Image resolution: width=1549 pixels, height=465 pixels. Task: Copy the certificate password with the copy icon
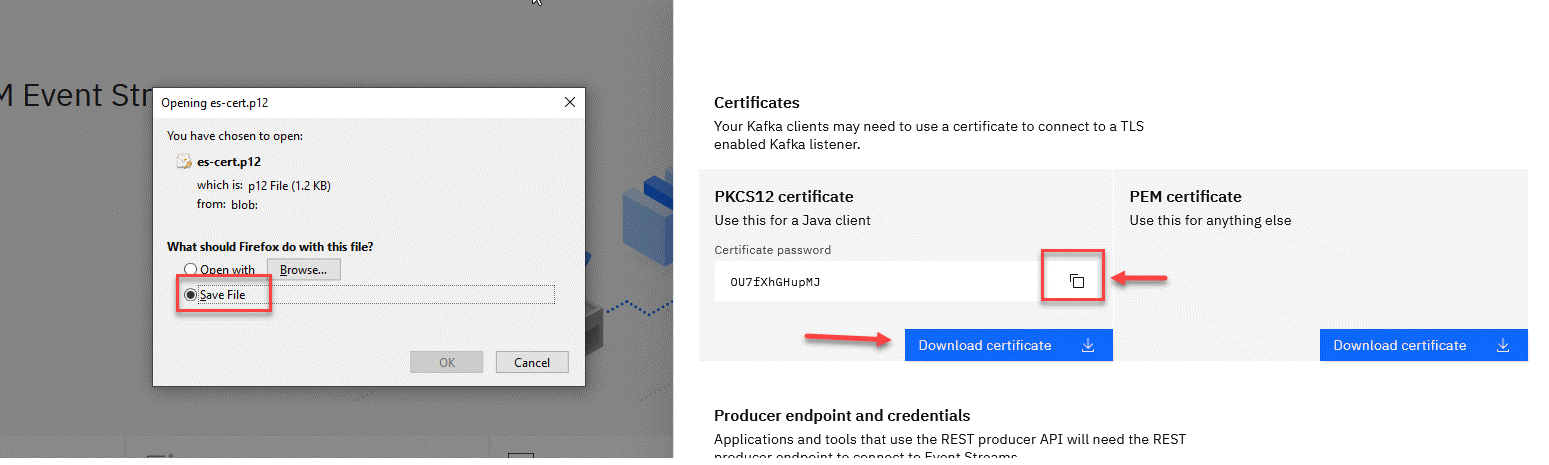[x=1076, y=281]
